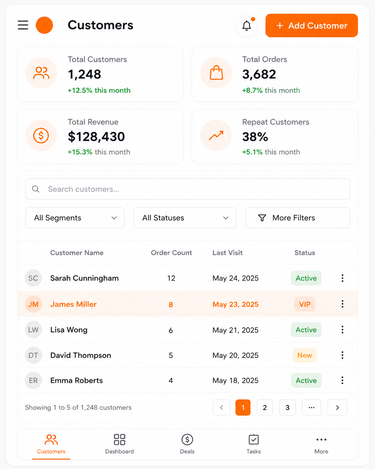Switch to the Tasks bottom tab

pos(254,444)
